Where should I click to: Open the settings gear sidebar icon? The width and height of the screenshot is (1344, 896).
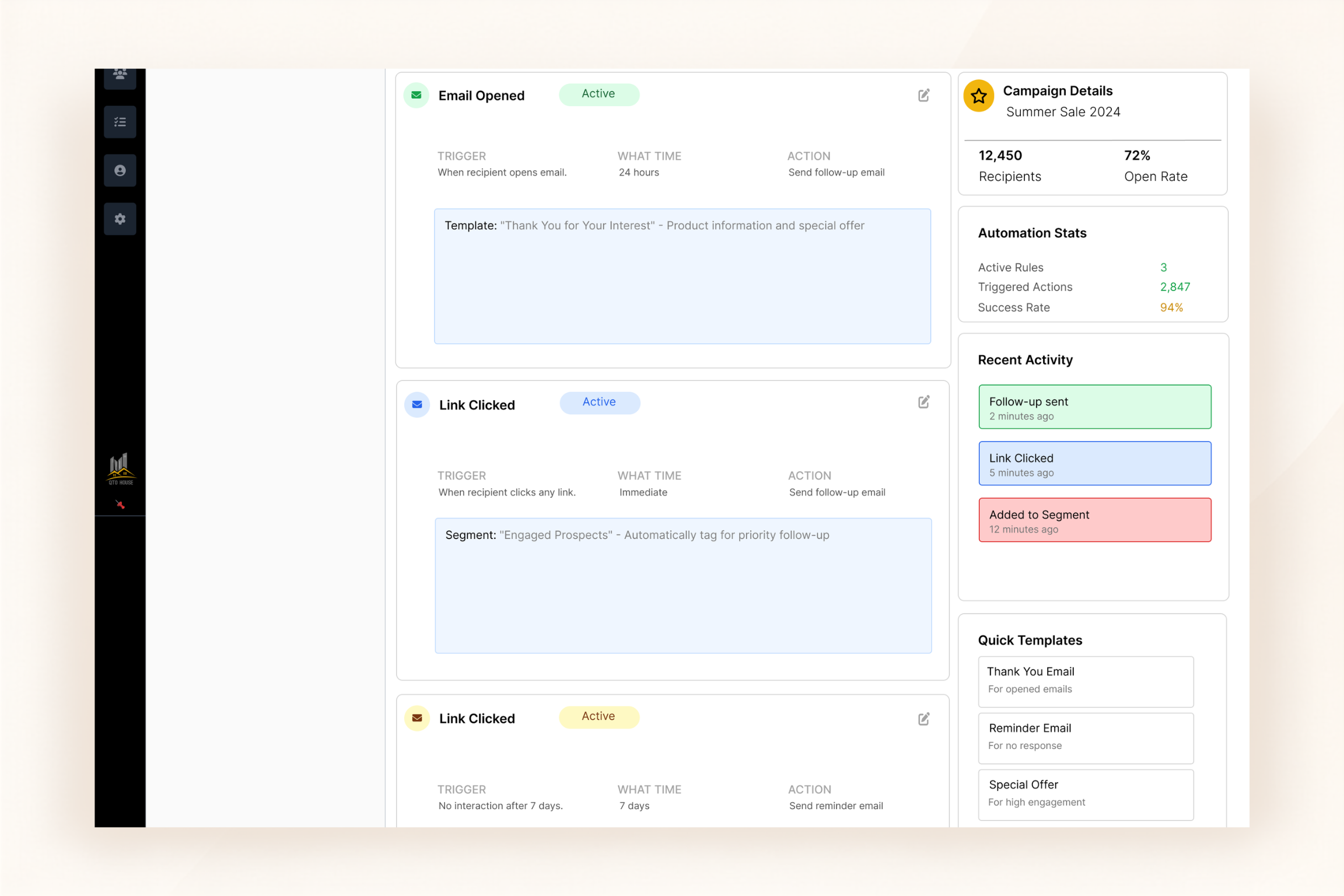click(120, 219)
